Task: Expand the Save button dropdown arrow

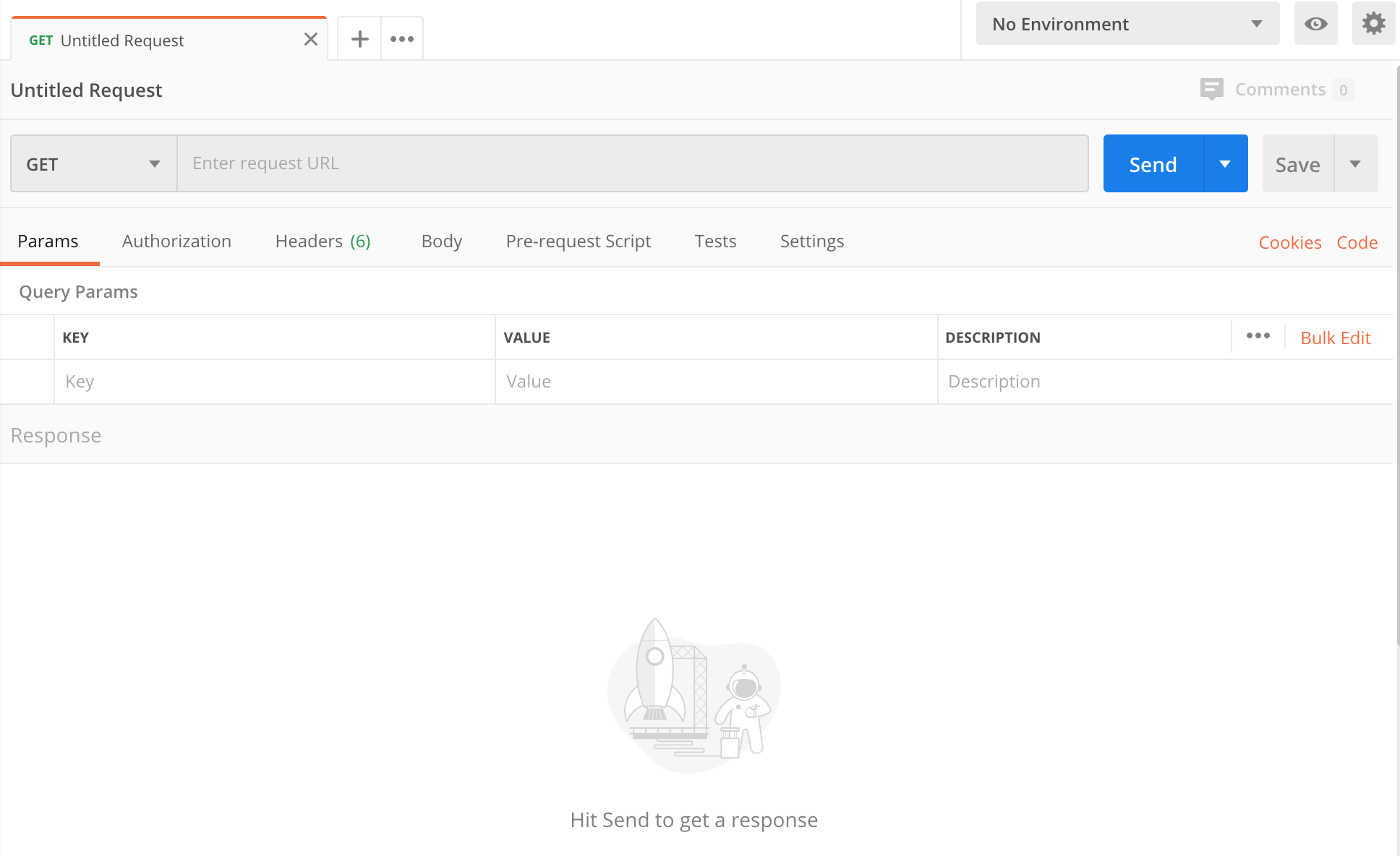Action: pos(1356,164)
